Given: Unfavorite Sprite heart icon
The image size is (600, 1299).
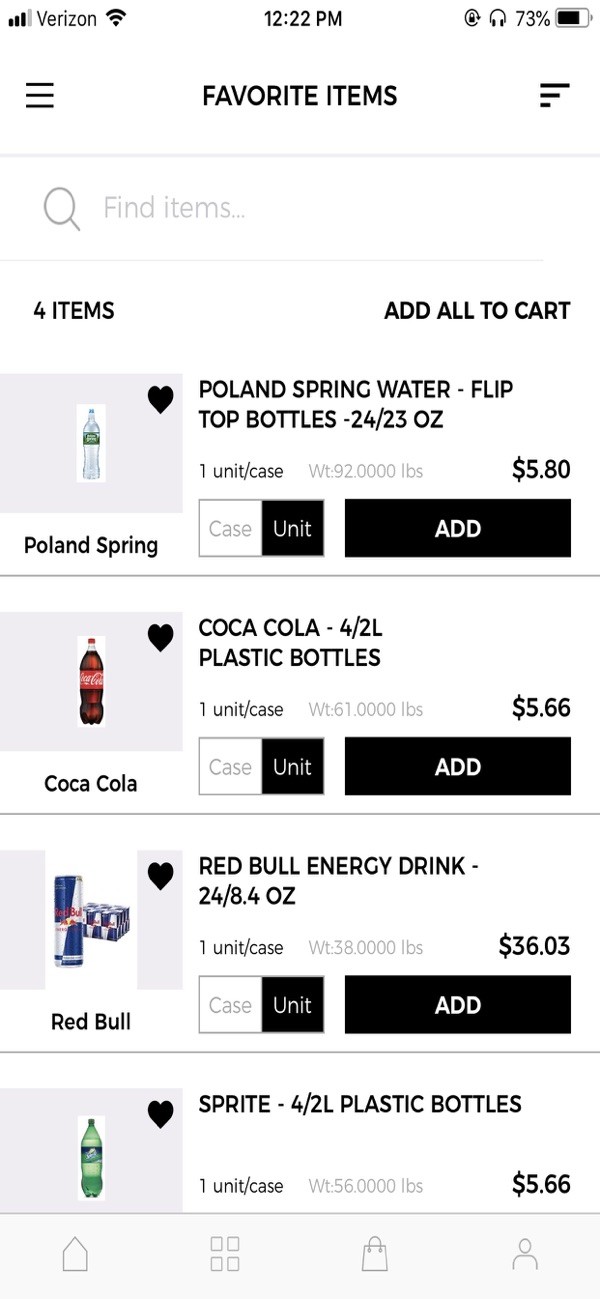Looking at the screenshot, I should [160, 1114].
